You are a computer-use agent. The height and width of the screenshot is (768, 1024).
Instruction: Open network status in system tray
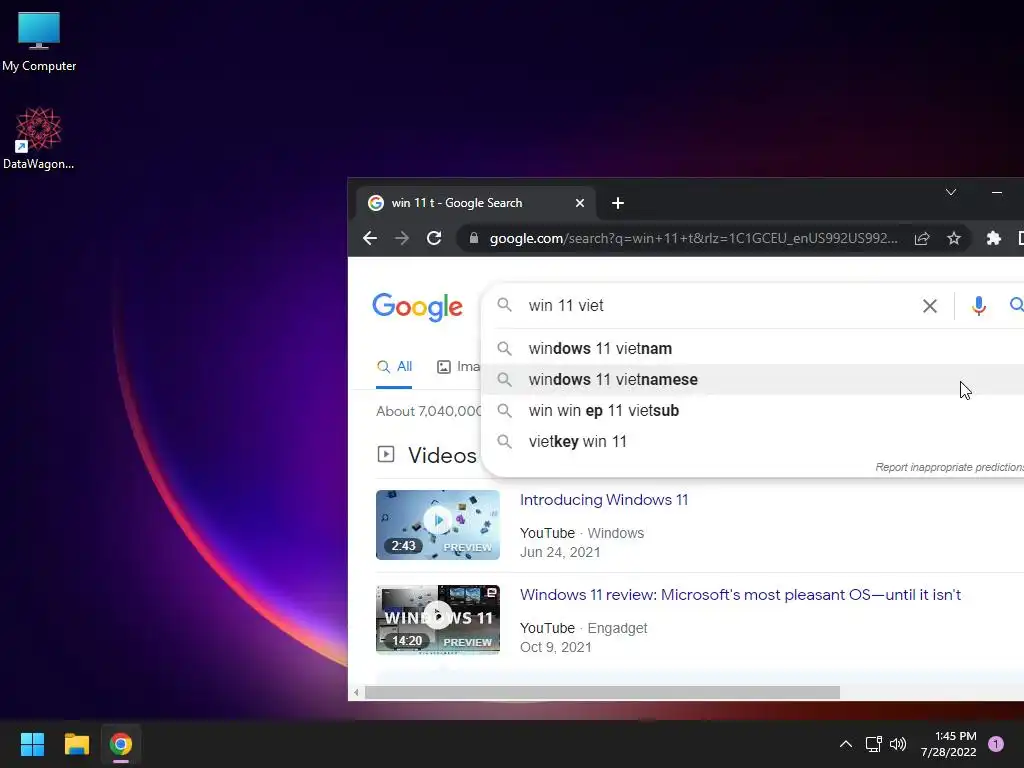(x=873, y=744)
